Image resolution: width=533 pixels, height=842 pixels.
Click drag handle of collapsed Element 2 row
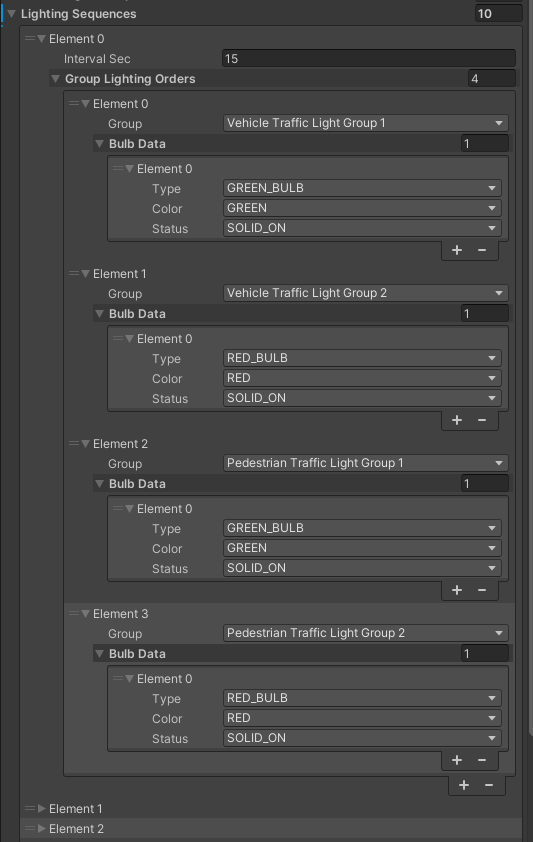30,829
